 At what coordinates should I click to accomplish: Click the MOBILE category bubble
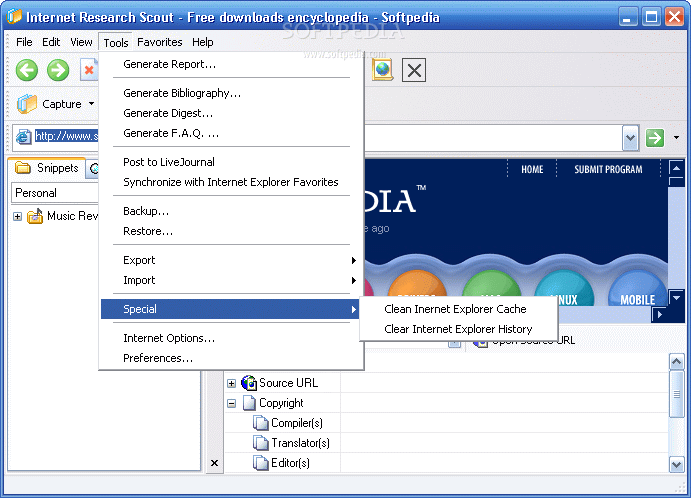[637, 289]
